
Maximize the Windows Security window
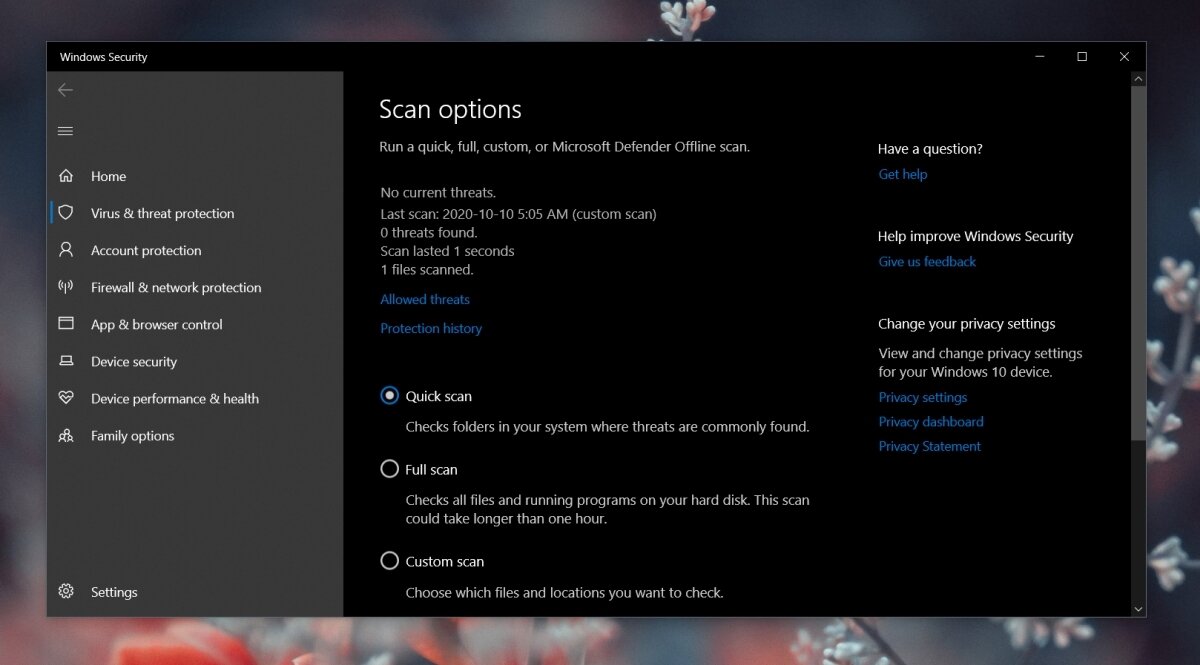pyautogui.click(x=1082, y=57)
